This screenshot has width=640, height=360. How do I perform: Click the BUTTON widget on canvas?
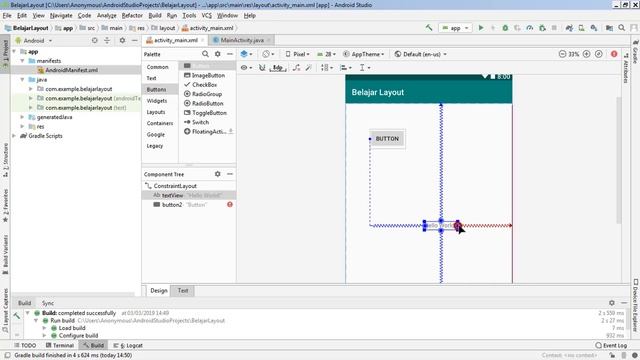(387, 139)
